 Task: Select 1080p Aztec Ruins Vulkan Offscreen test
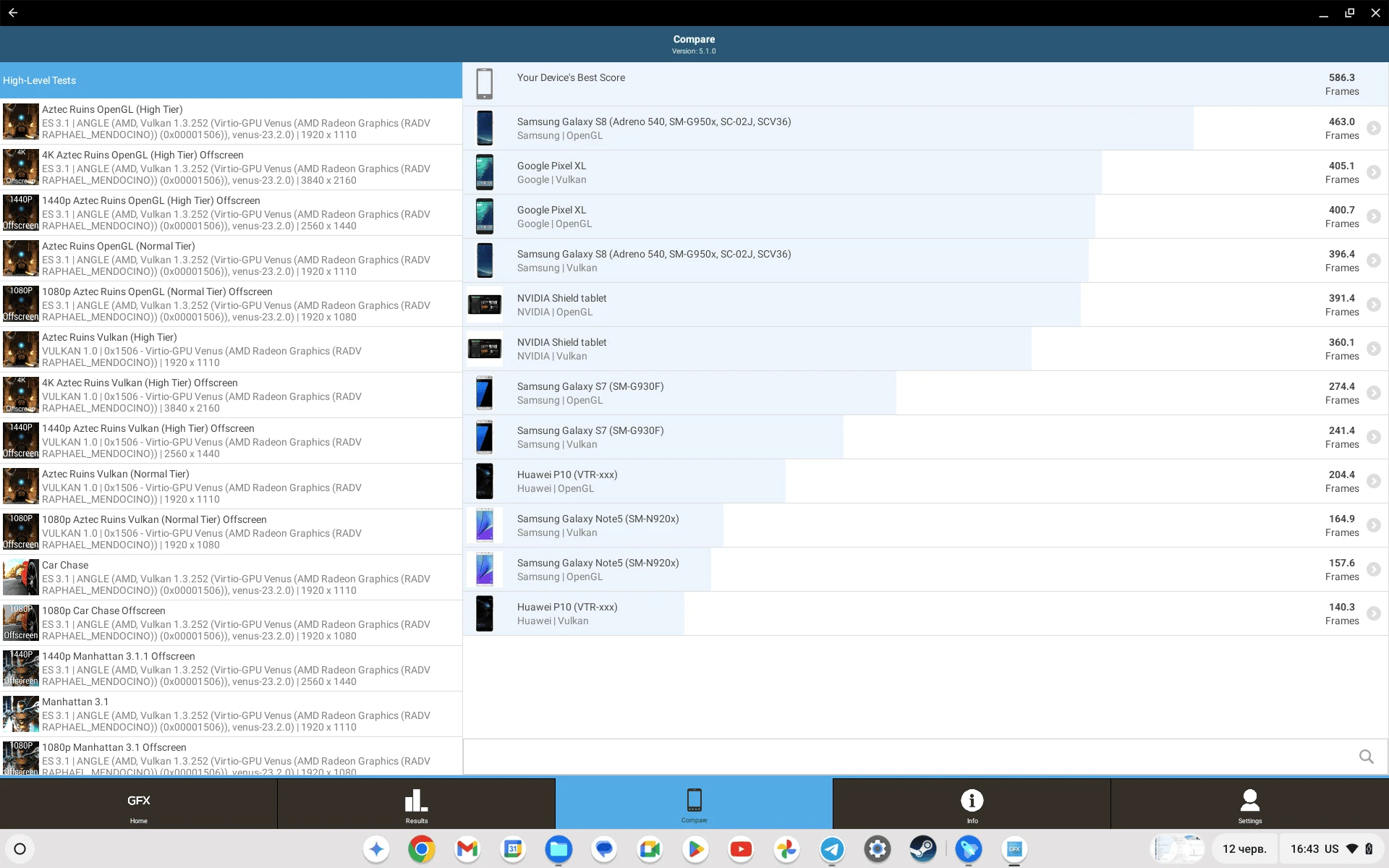coord(231,532)
